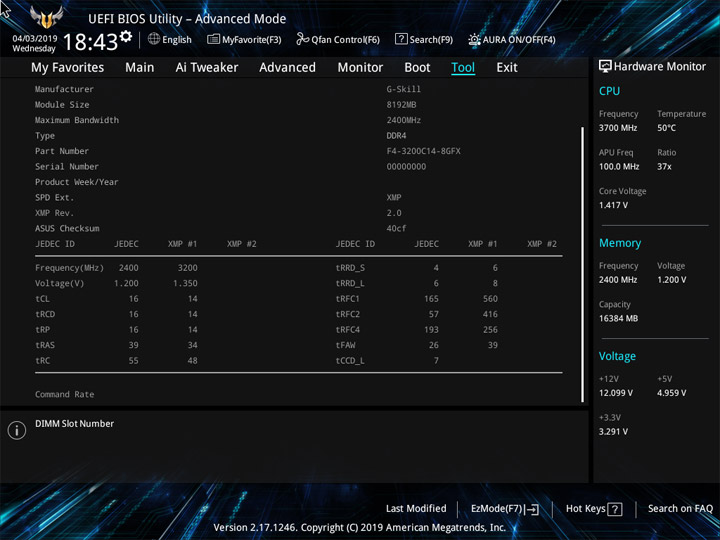720x540 pixels.
Task: Open the Monitor tab
Action: tap(360, 68)
